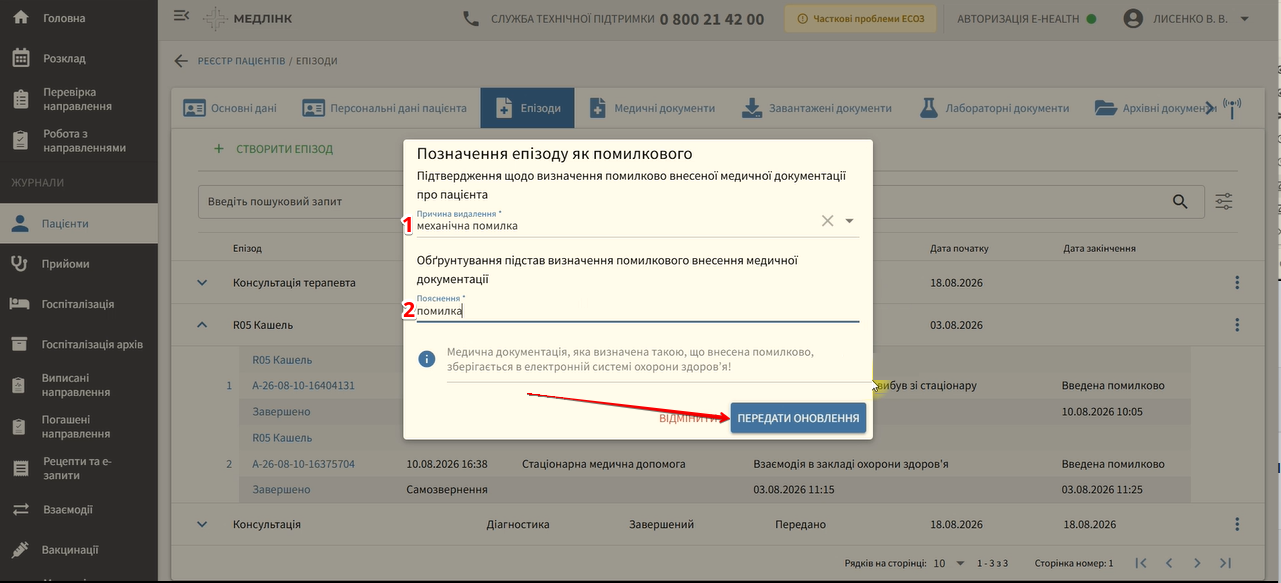The width and height of the screenshot is (1281, 583).
Task: Open encounter A-26-08-10-16375704 link
Action: 303,464
